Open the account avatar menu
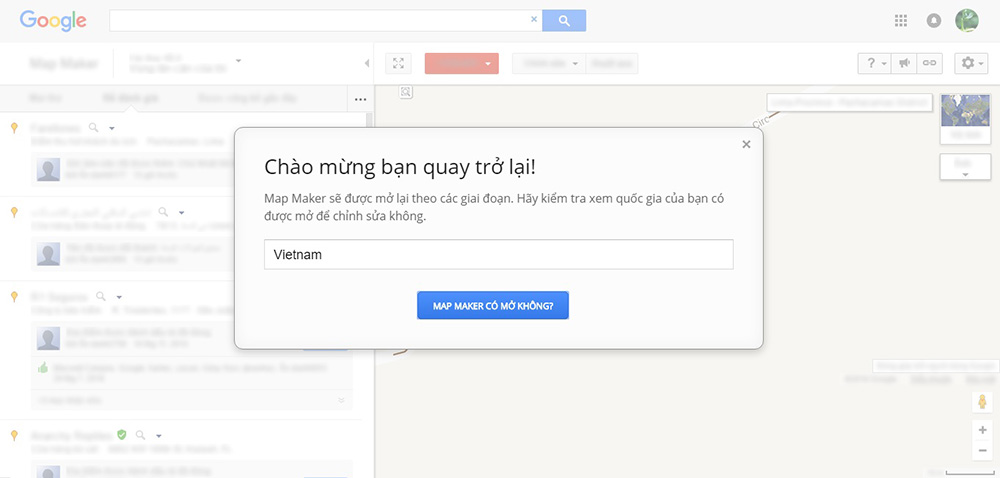 point(966,20)
